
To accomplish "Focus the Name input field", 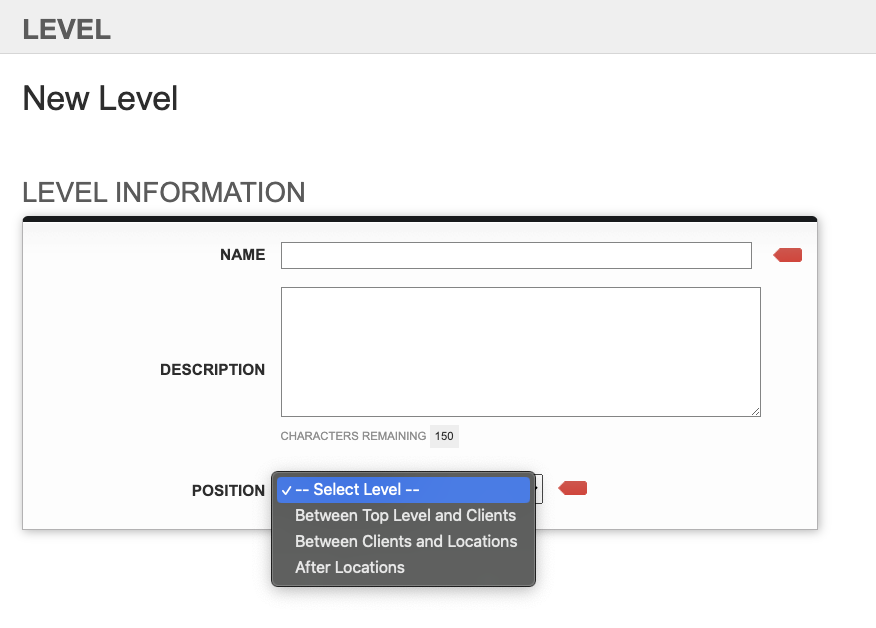I will [516, 255].
